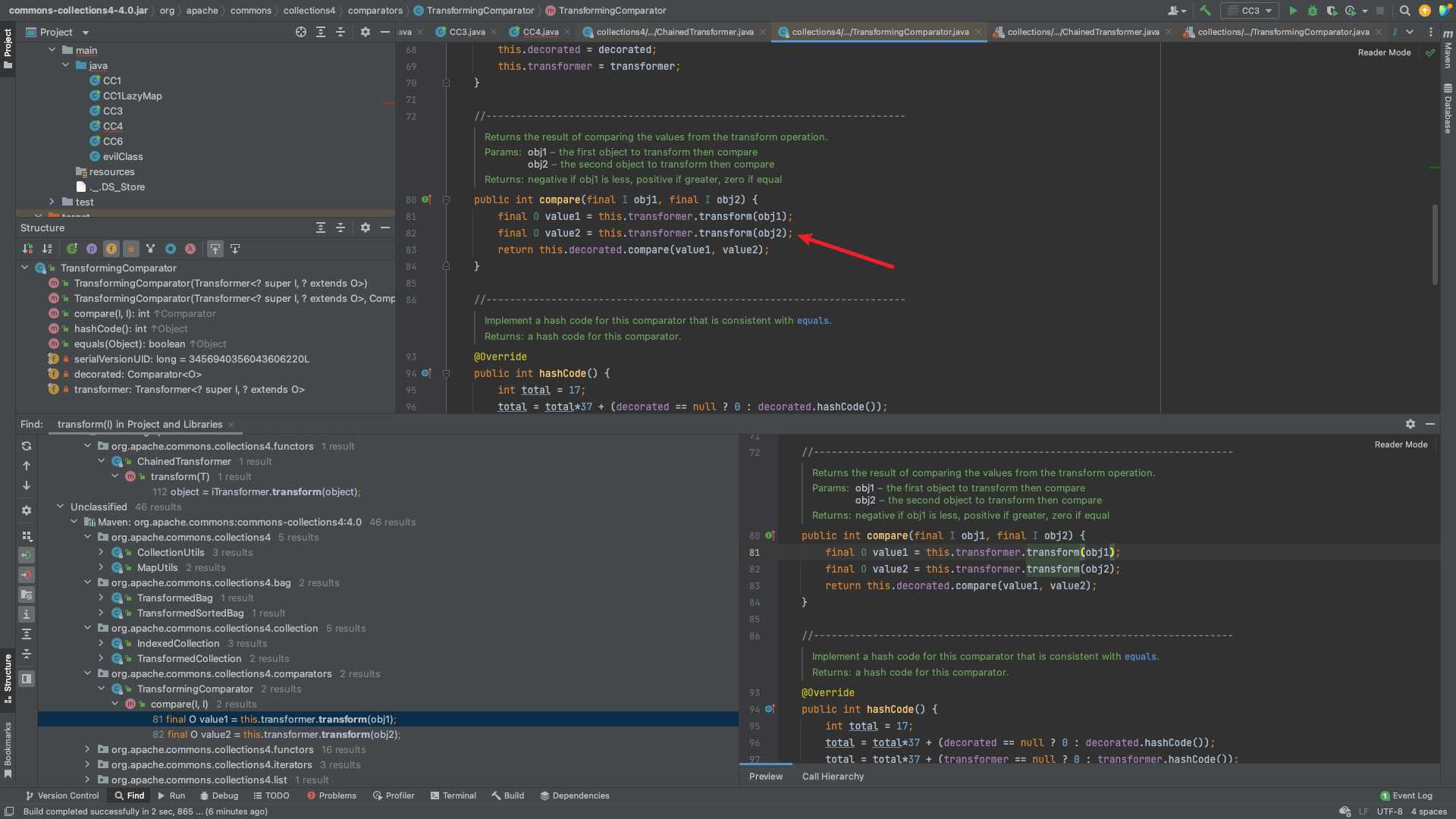Go to the previous occurrence up arrow in Find
This screenshot has height=819, width=1456.
27,466
